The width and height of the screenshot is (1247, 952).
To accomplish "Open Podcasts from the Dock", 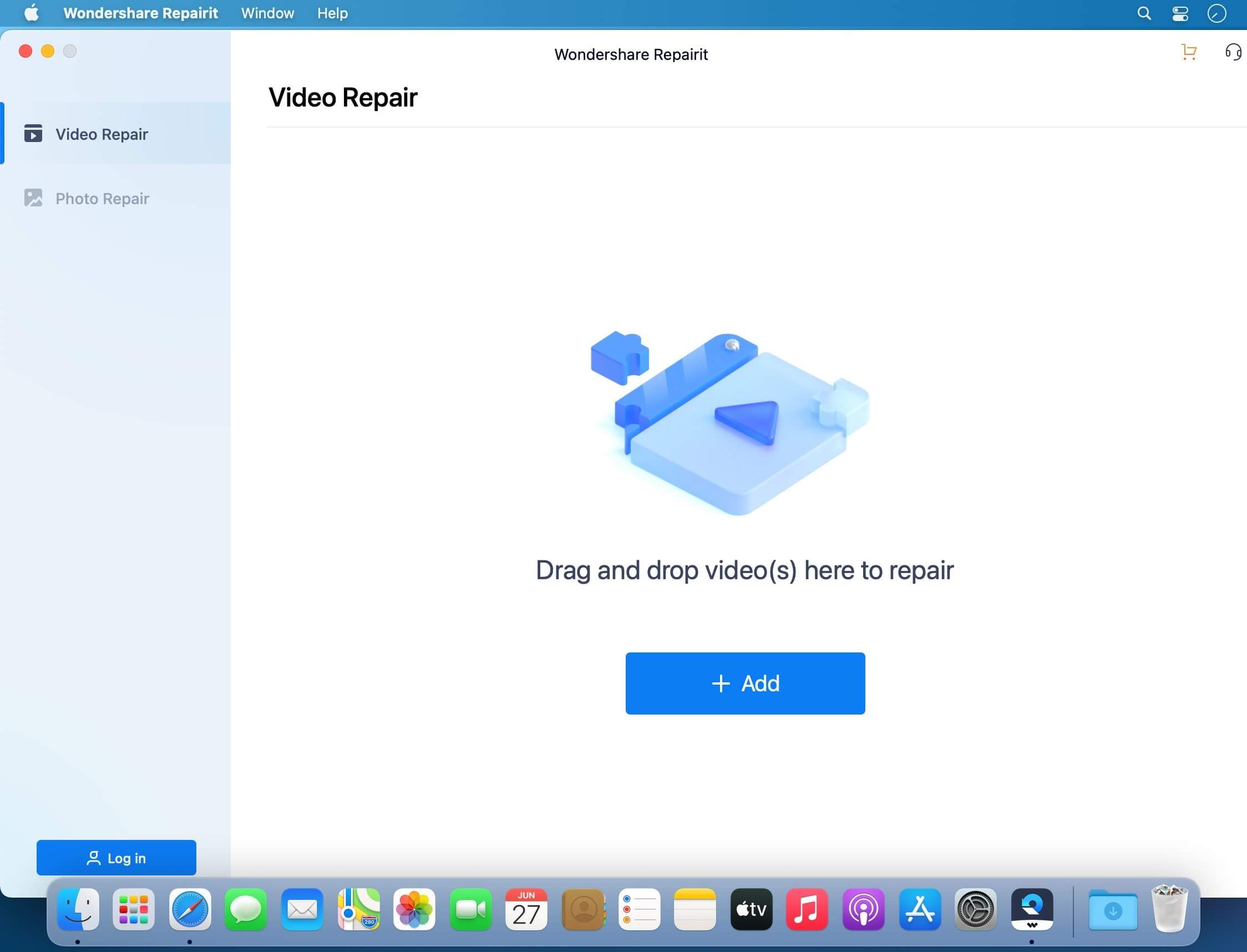I will point(864,910).
